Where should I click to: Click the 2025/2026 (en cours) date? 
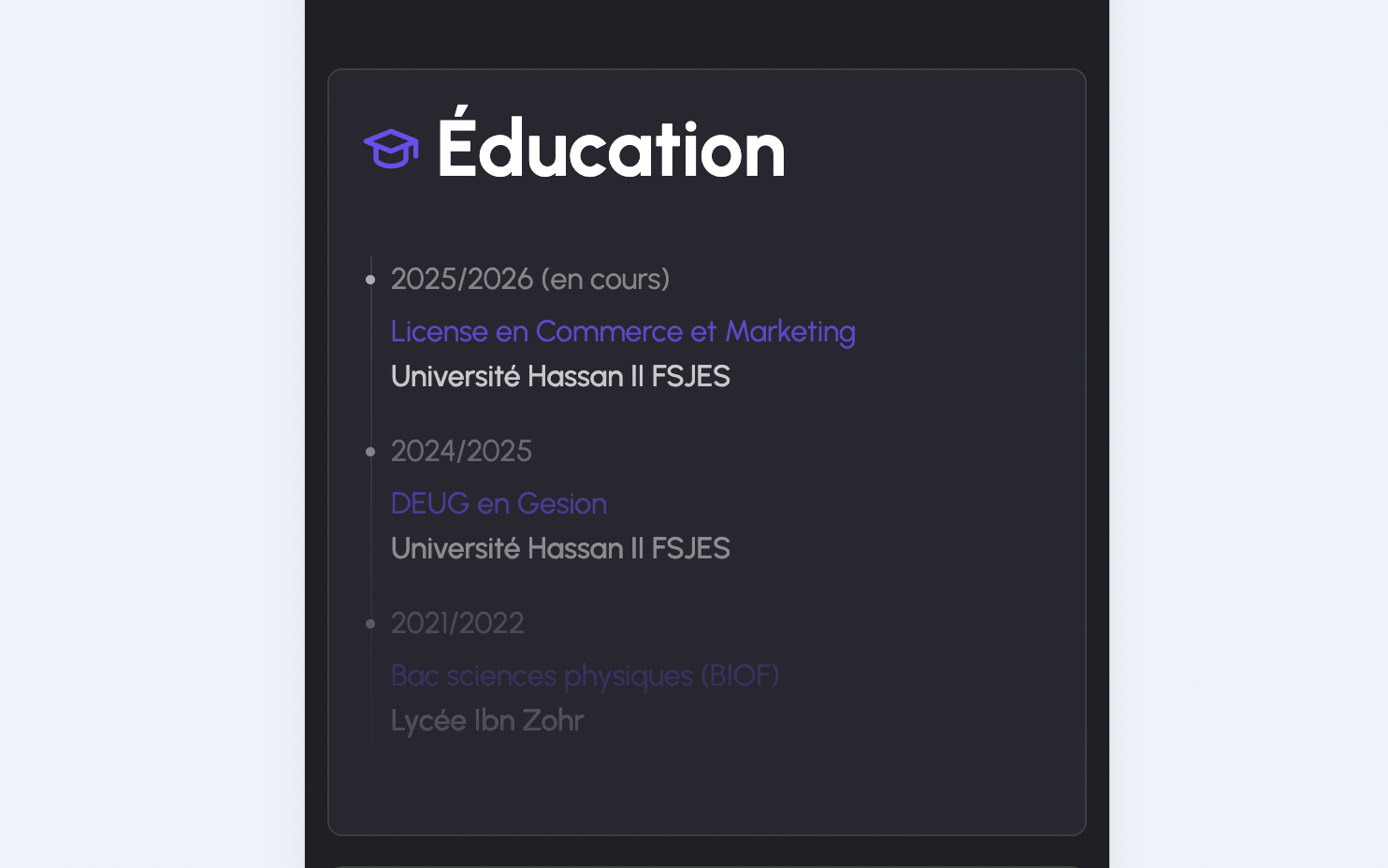point(529,279)
